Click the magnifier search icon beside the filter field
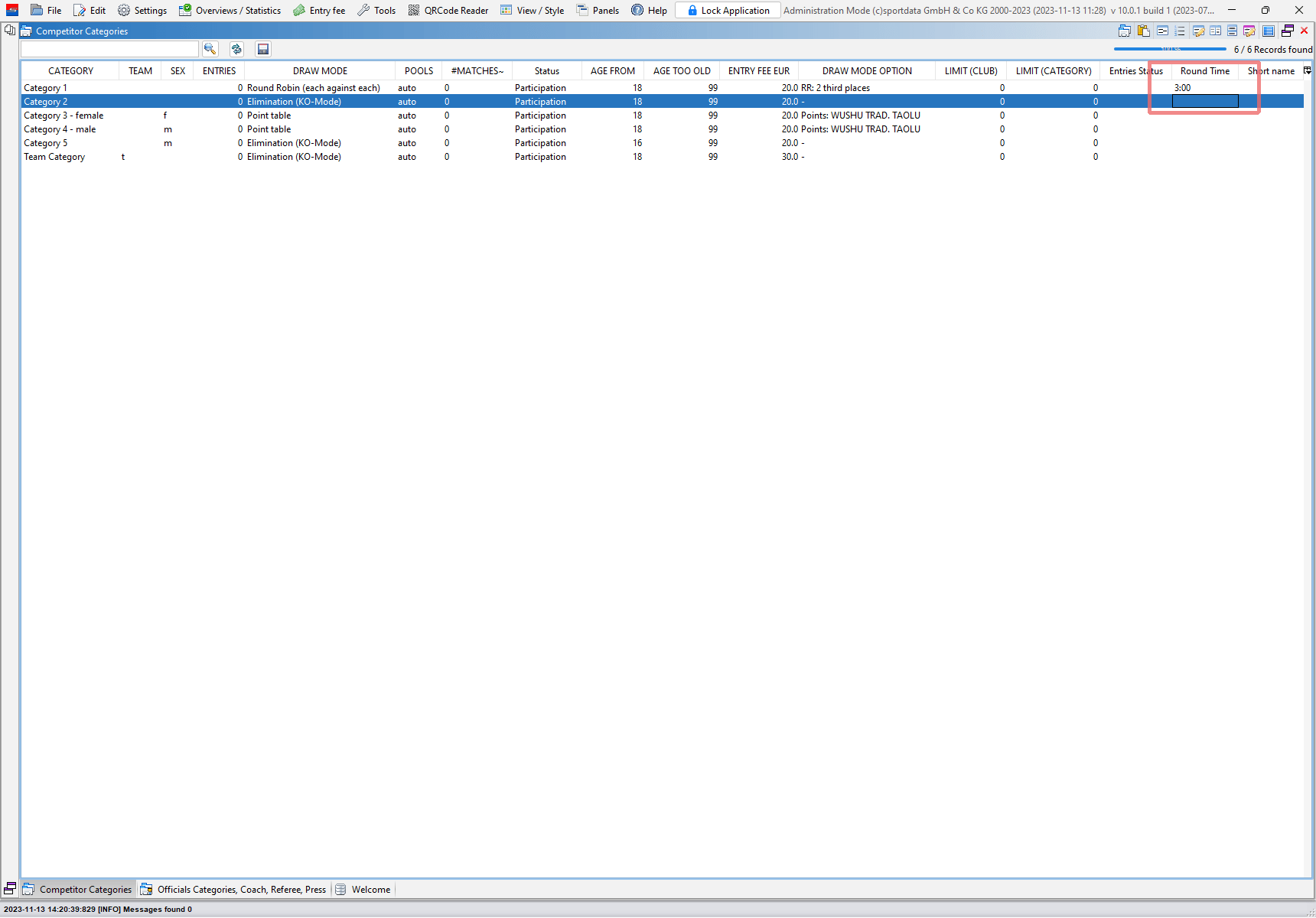The image size is (1316, 918). point(210,49)
